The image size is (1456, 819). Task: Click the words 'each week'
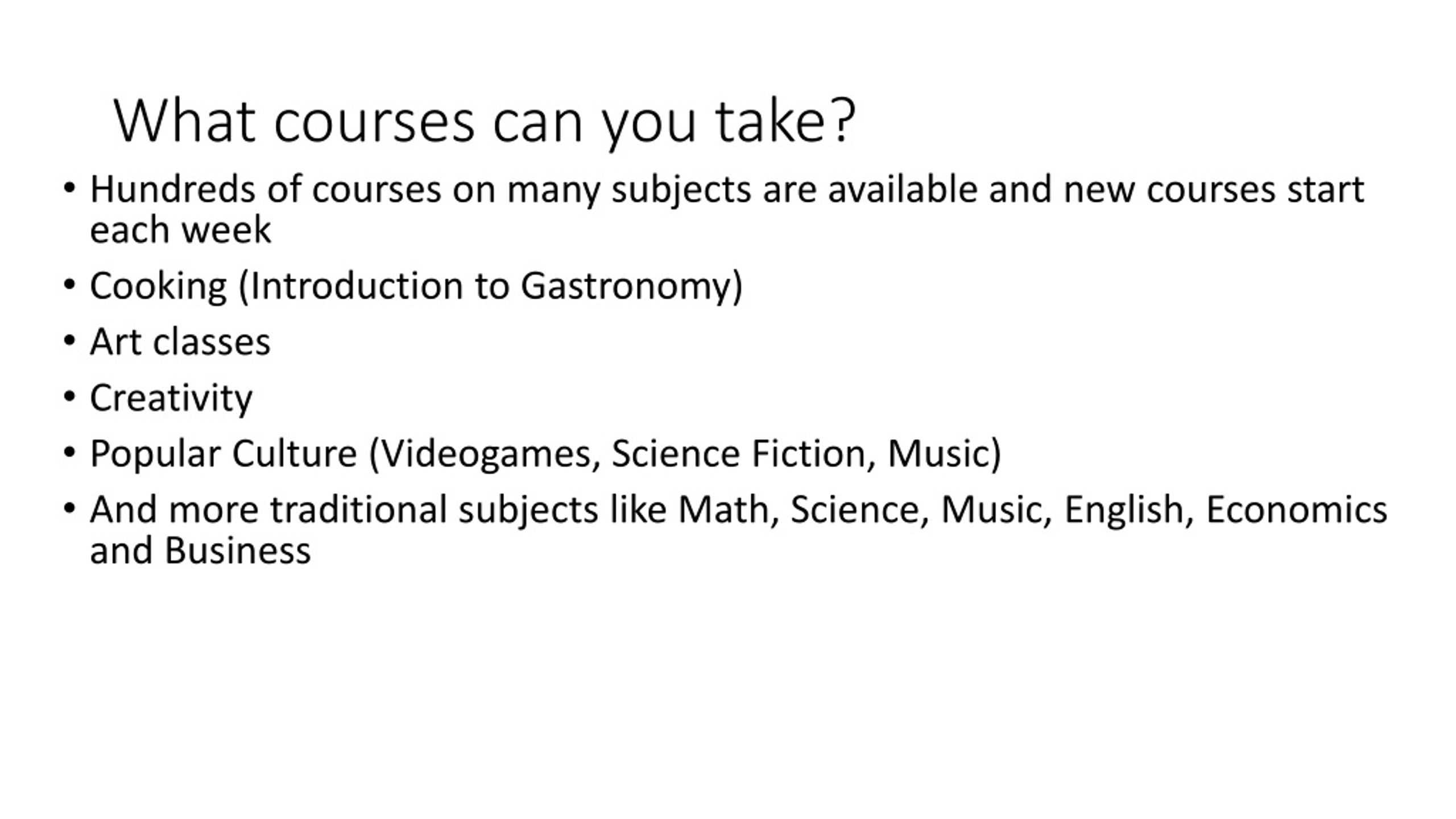pyautogui.click(x=180, y=230)
